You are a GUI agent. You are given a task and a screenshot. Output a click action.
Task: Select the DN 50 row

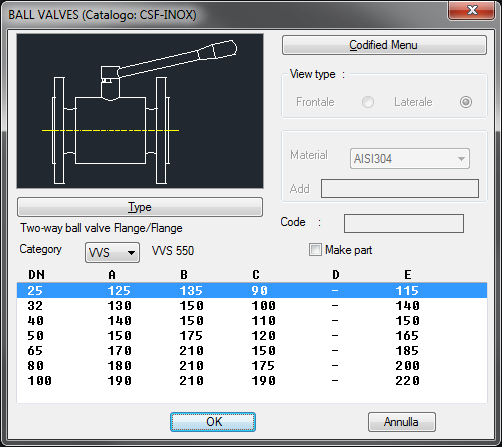[x=252, y=335]
